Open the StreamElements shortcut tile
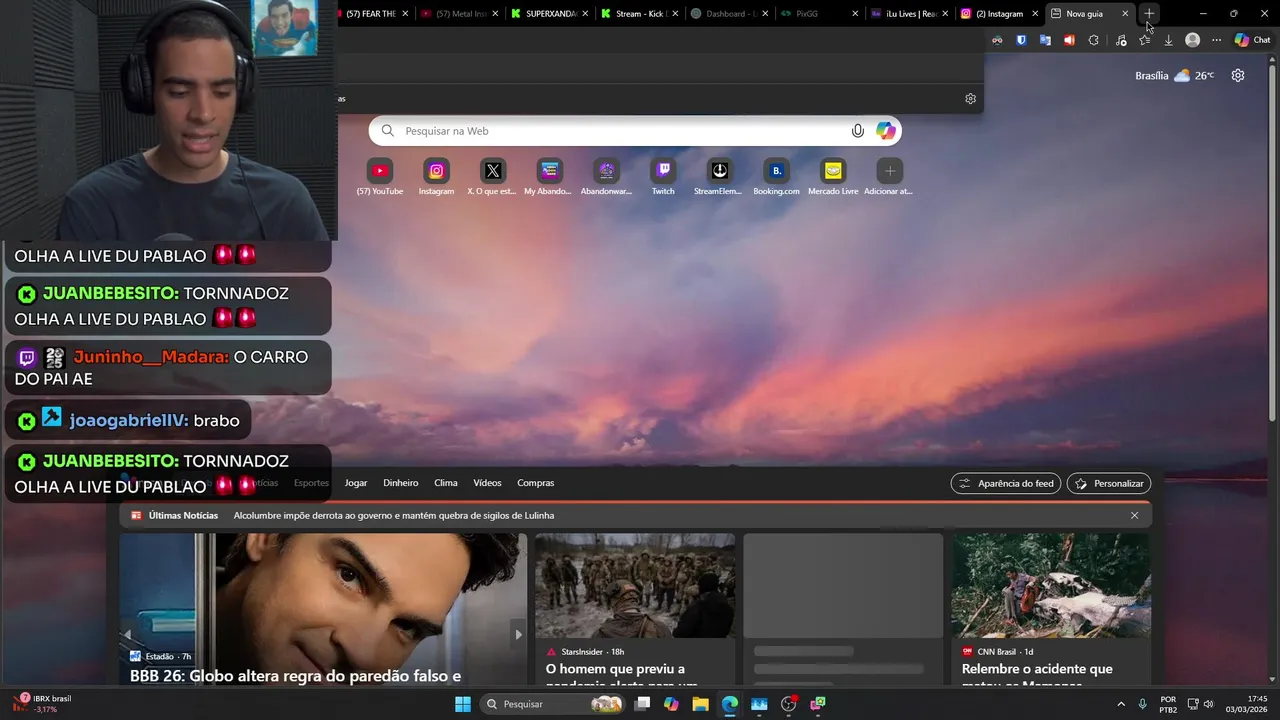 tap(719, 171)
